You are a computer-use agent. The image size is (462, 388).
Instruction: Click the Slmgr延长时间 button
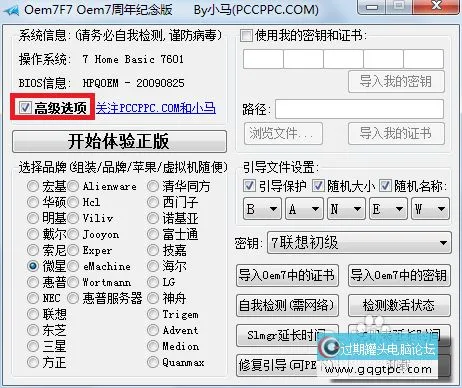point(286,335)
